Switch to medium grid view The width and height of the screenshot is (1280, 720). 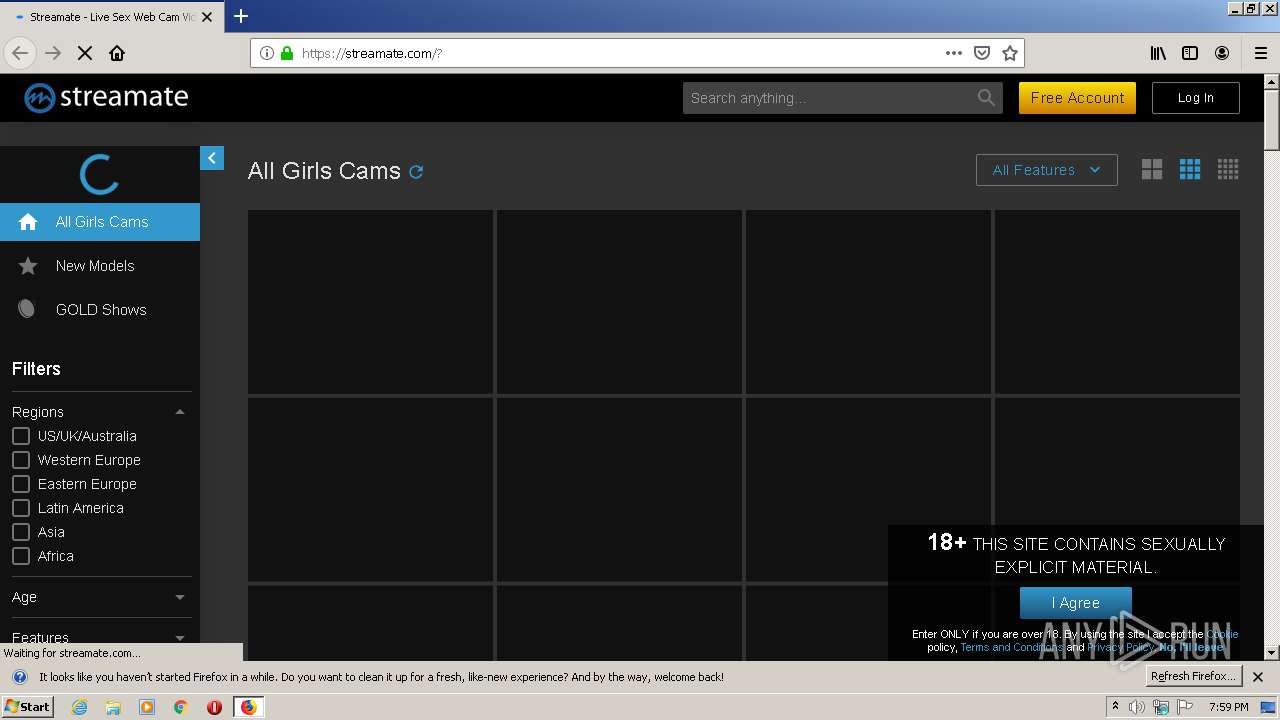point(1190,170)
